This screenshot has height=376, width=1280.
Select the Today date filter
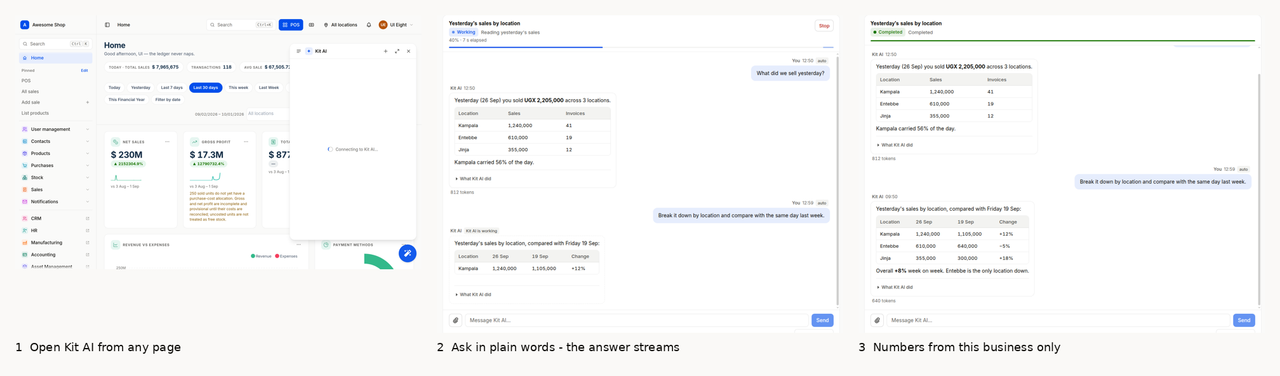(114, 87)
